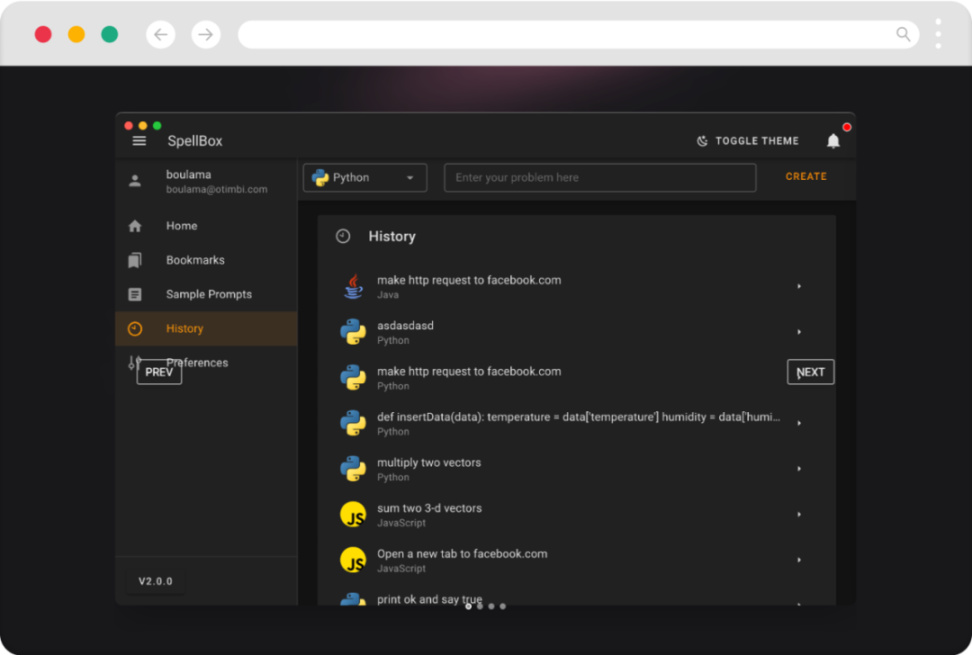
Task: Click 'Open a new tab to facebook.com' text
Action: [x=462, y=554]
